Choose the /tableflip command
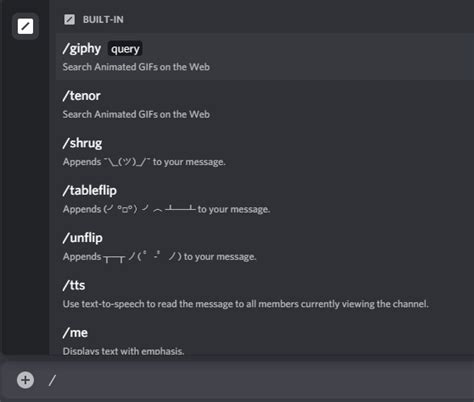The height and width of the screenshot is (402, 474). pyautogui.click(x=265, y=199)
